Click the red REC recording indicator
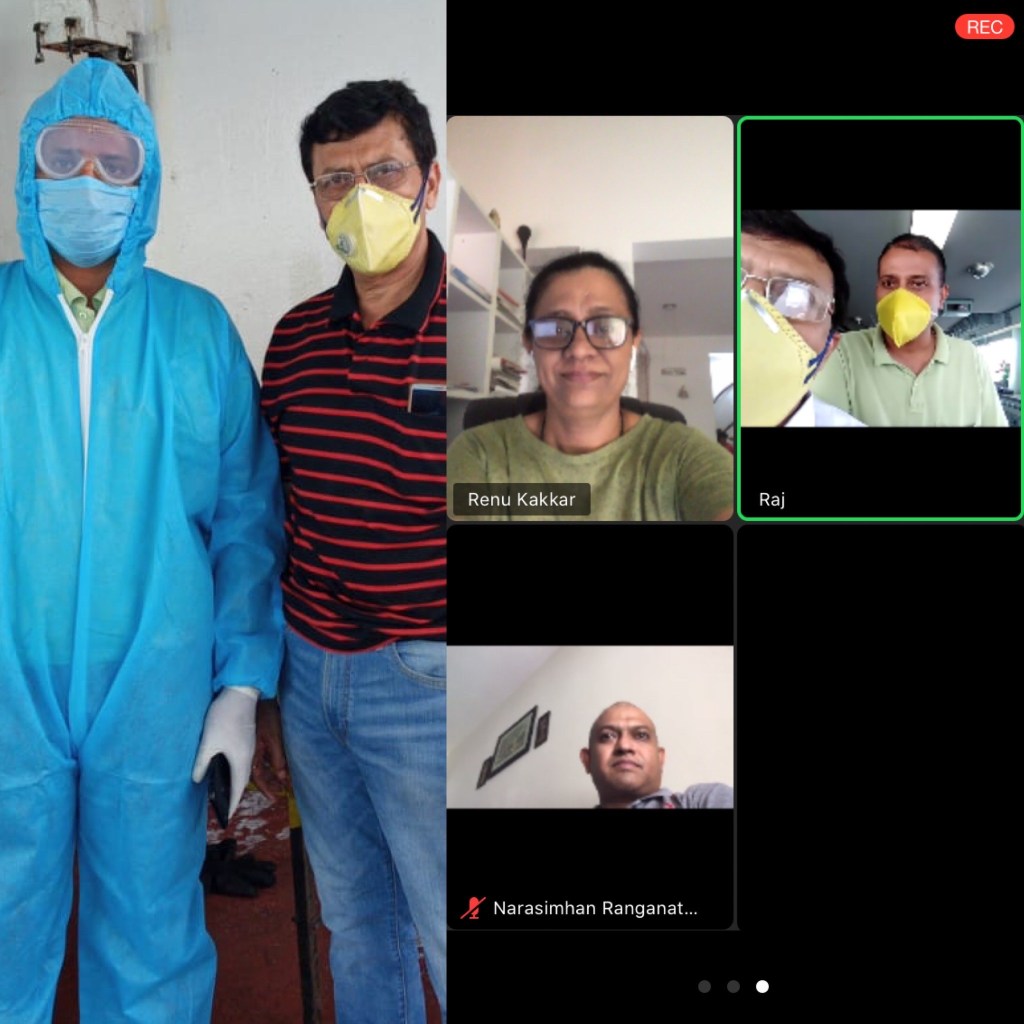 tap(984, 27)
